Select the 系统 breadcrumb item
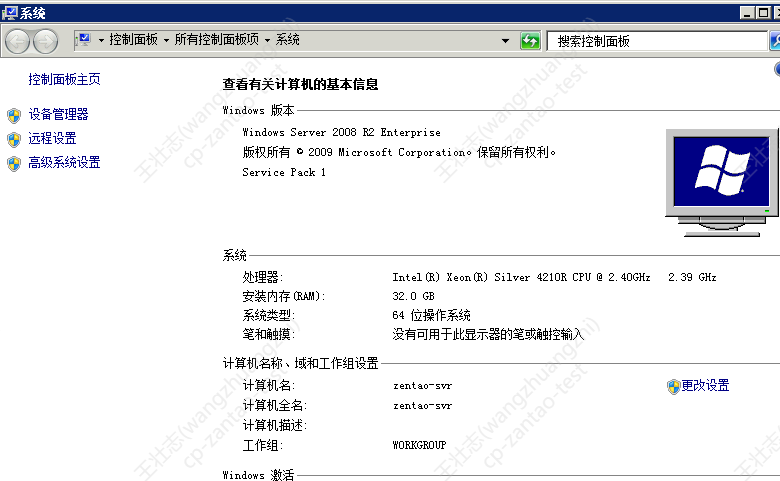780x481 pixels. (x=288, y=39)
